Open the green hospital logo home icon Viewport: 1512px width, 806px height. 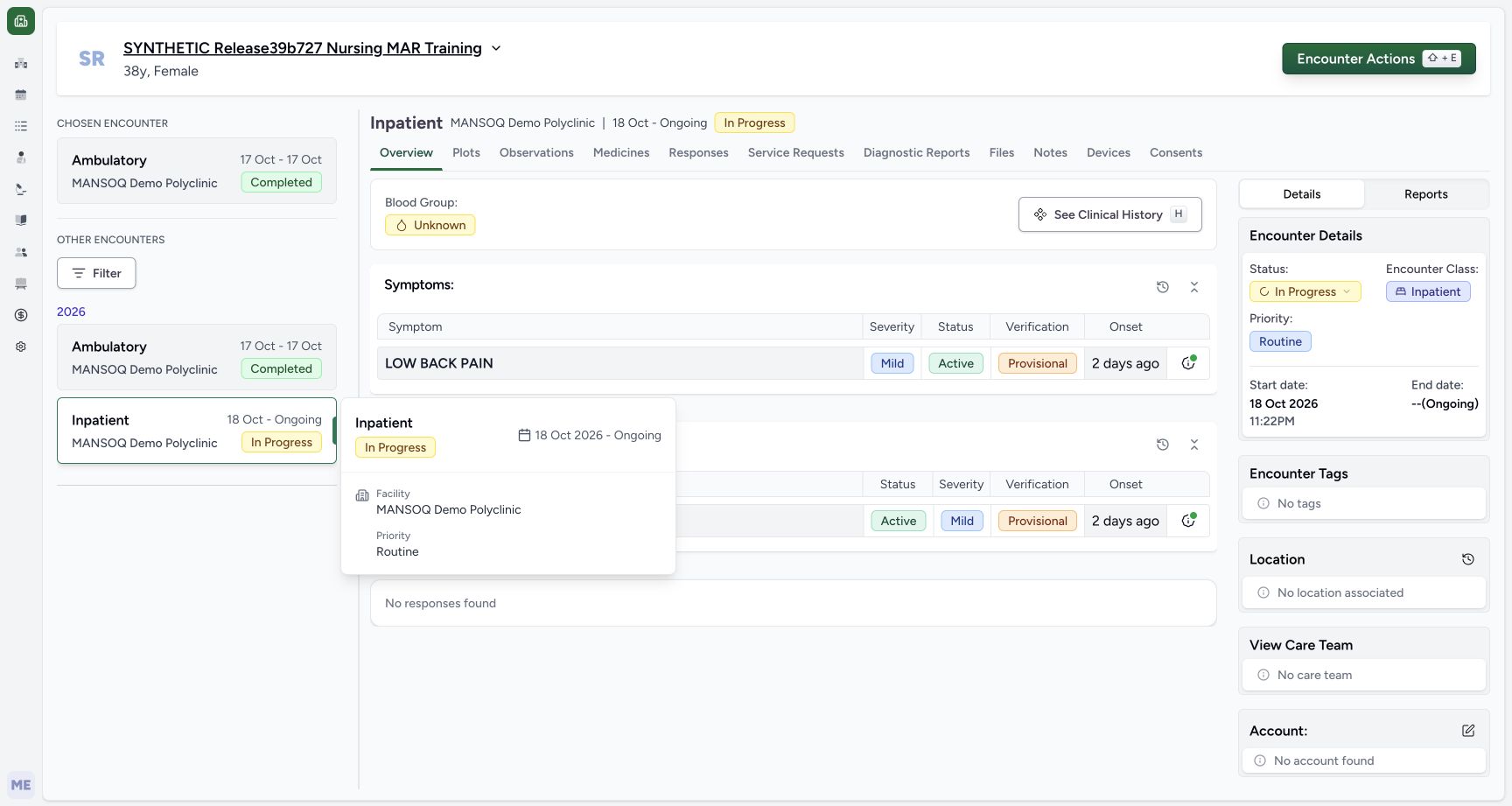21,21
